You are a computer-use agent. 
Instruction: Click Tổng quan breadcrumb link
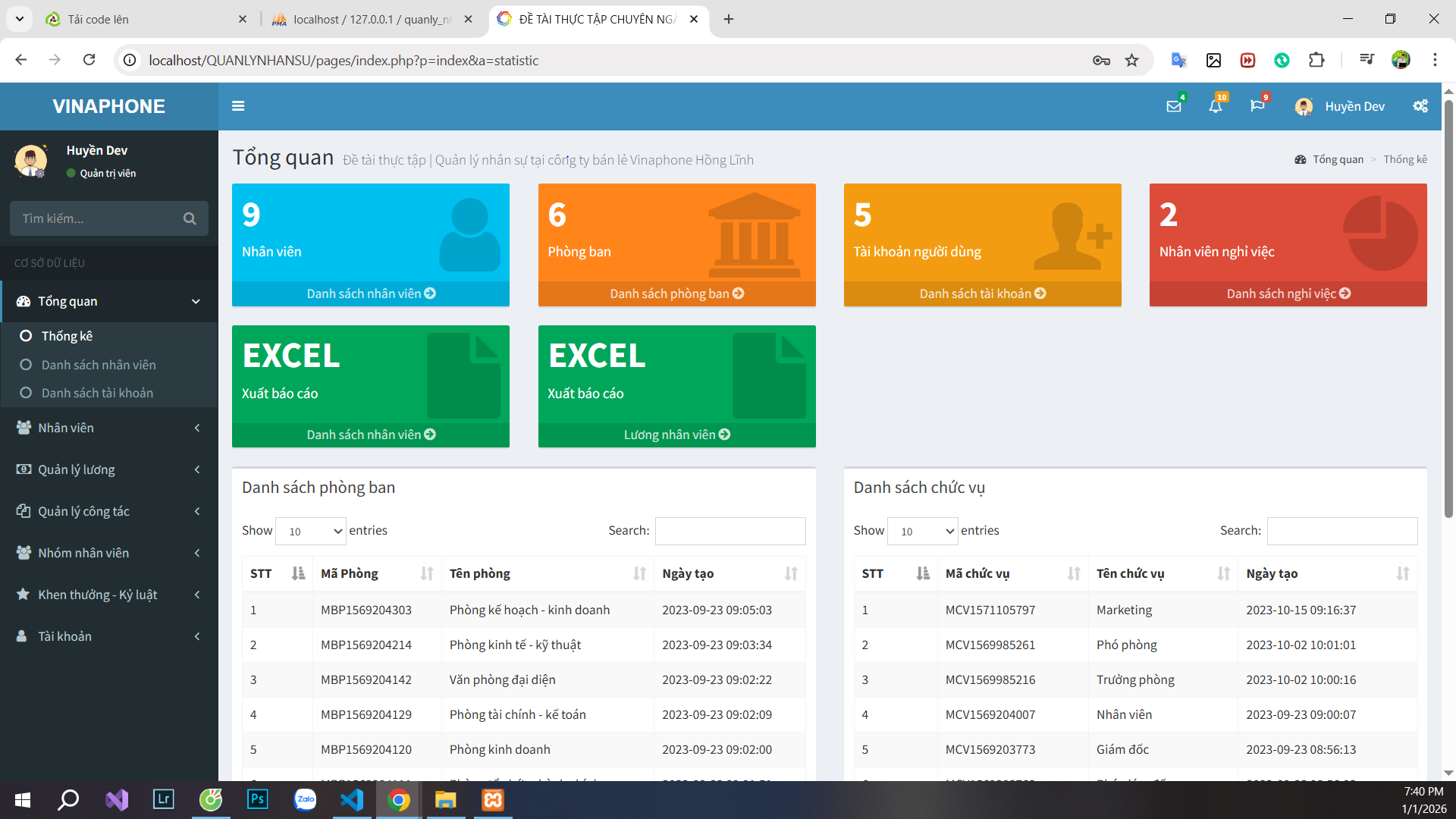click(x=1329, y=159)
